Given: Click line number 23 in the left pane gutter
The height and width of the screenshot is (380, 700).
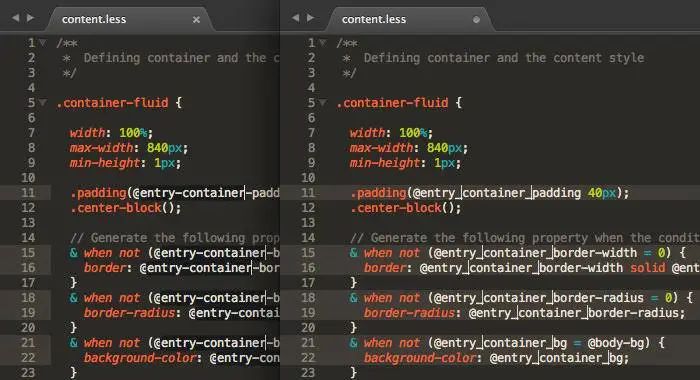Looking at the screenshot, I should (28, 372).
